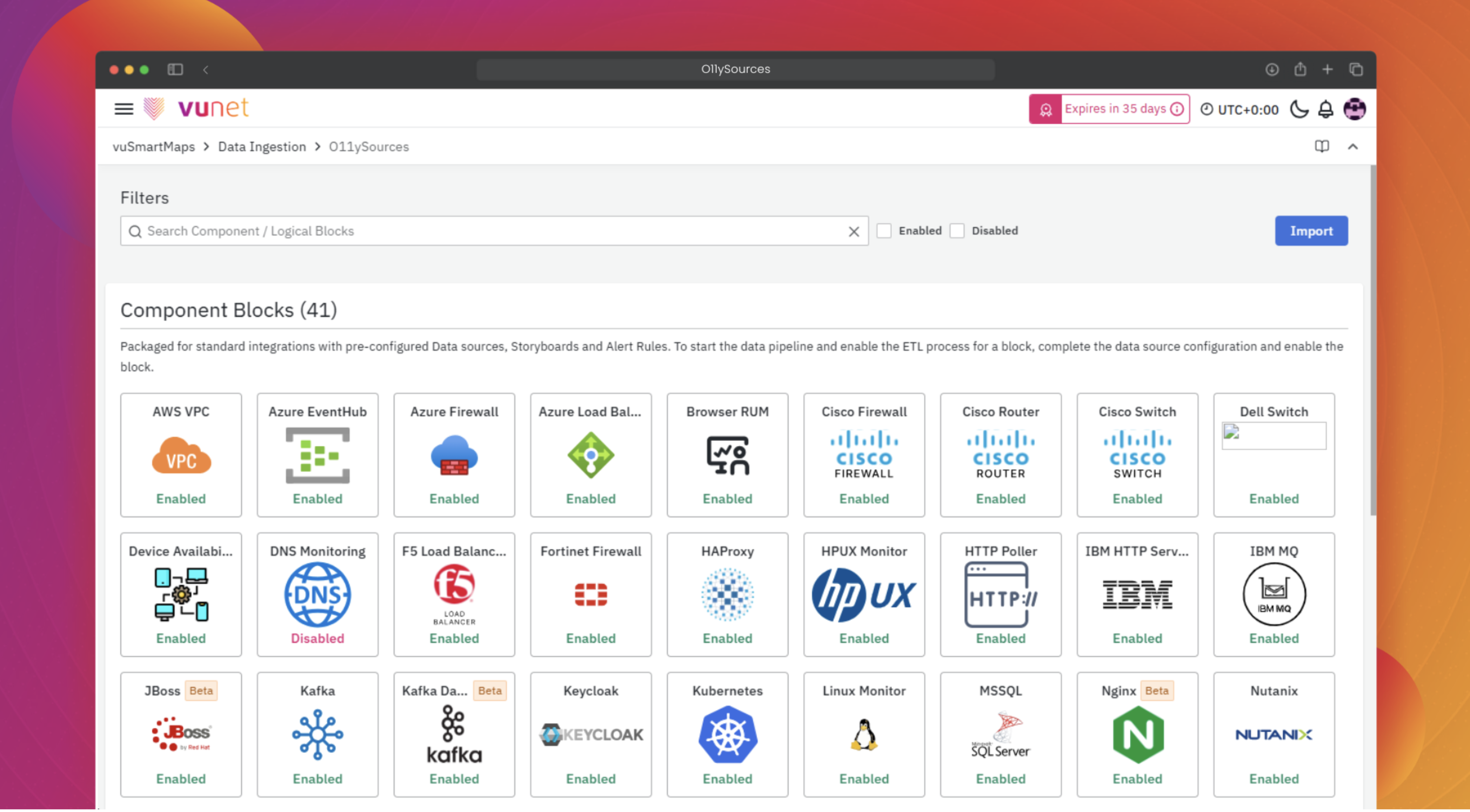Screen dimensions: 1470x812
Task: Check the Disabled filter checkbox
Action: pyautogui.click(x=957, y=231)
